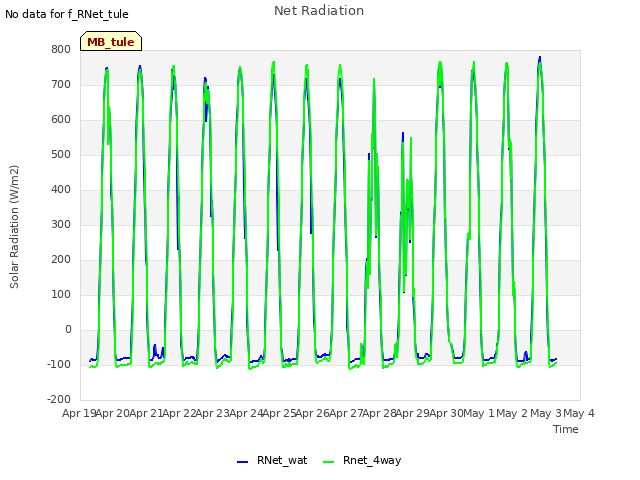Click the Solar Radiation (W/m2) axis label
The image size is (640, 480).
pyautogui.click(x=14, y=227)
